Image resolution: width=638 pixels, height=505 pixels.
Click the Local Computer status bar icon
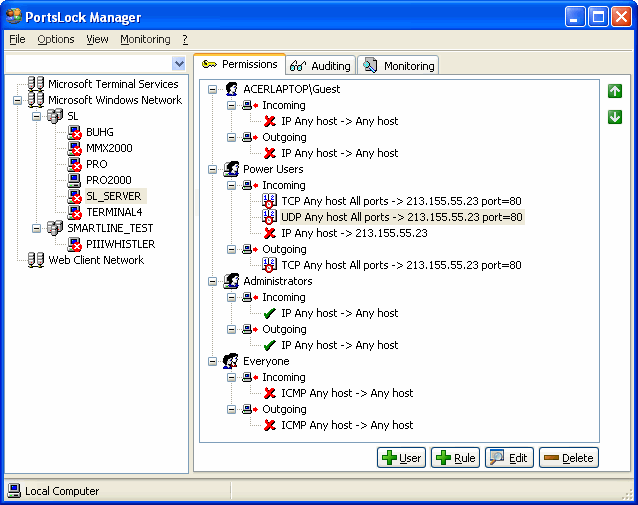[14, 490]
